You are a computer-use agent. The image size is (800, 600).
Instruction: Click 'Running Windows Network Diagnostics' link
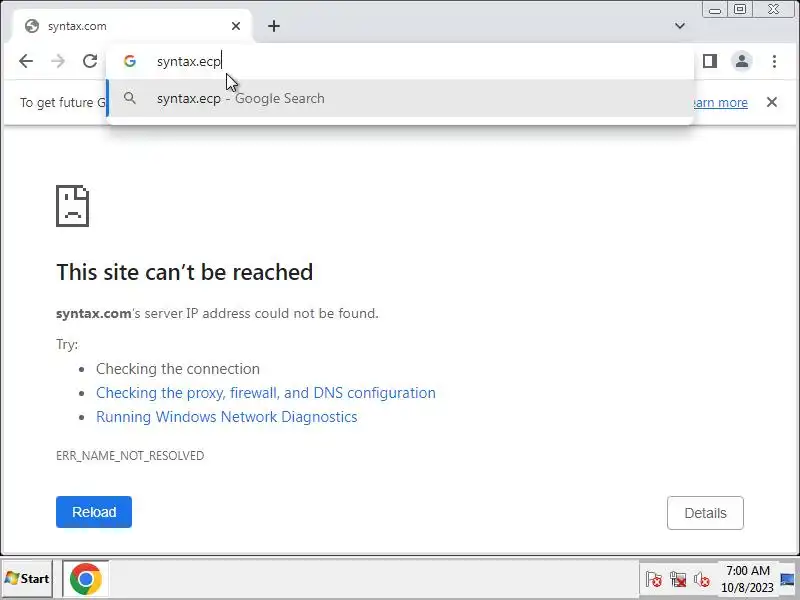pos(227,417)
